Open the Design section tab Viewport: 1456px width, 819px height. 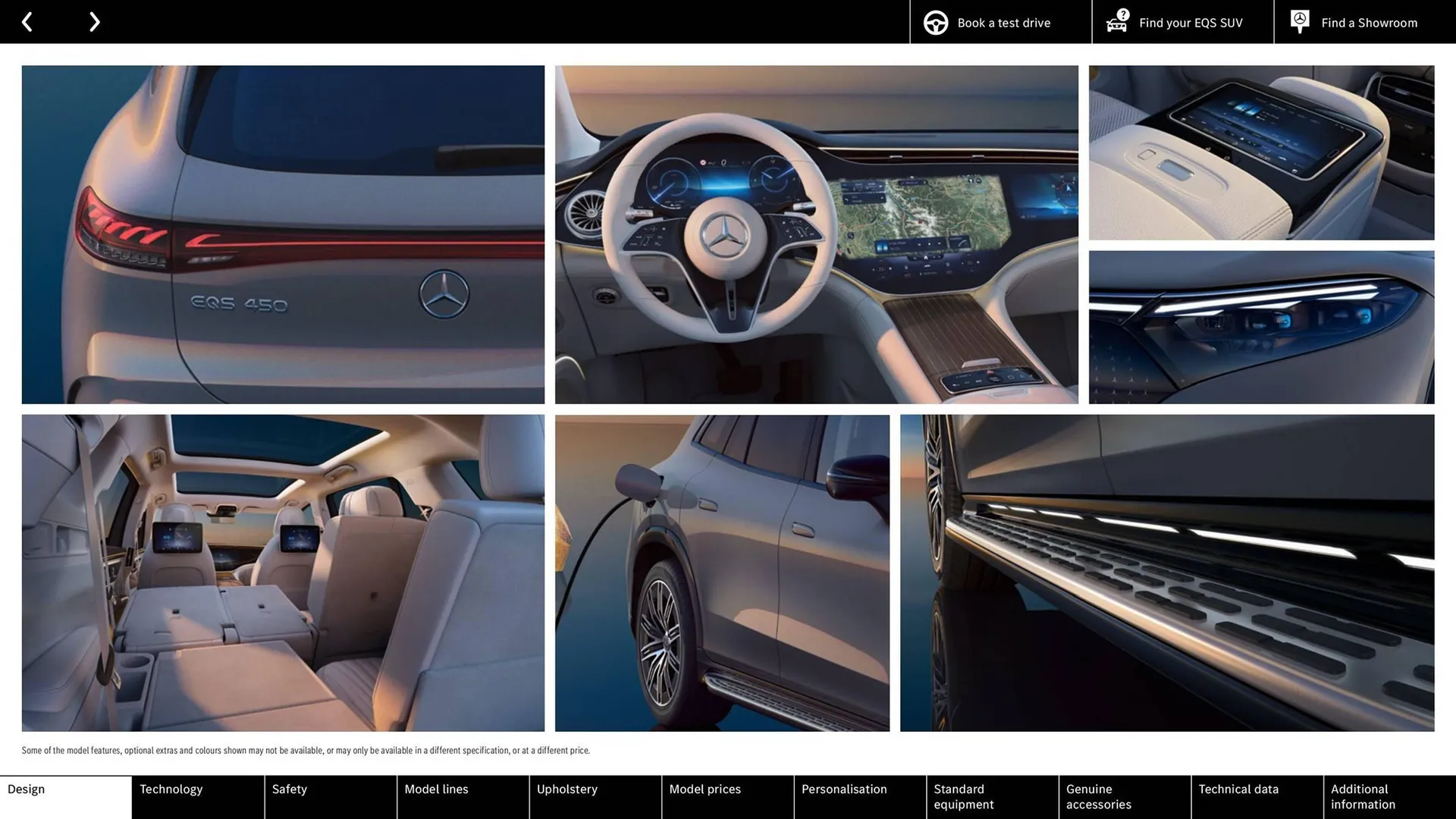(65, 796)
